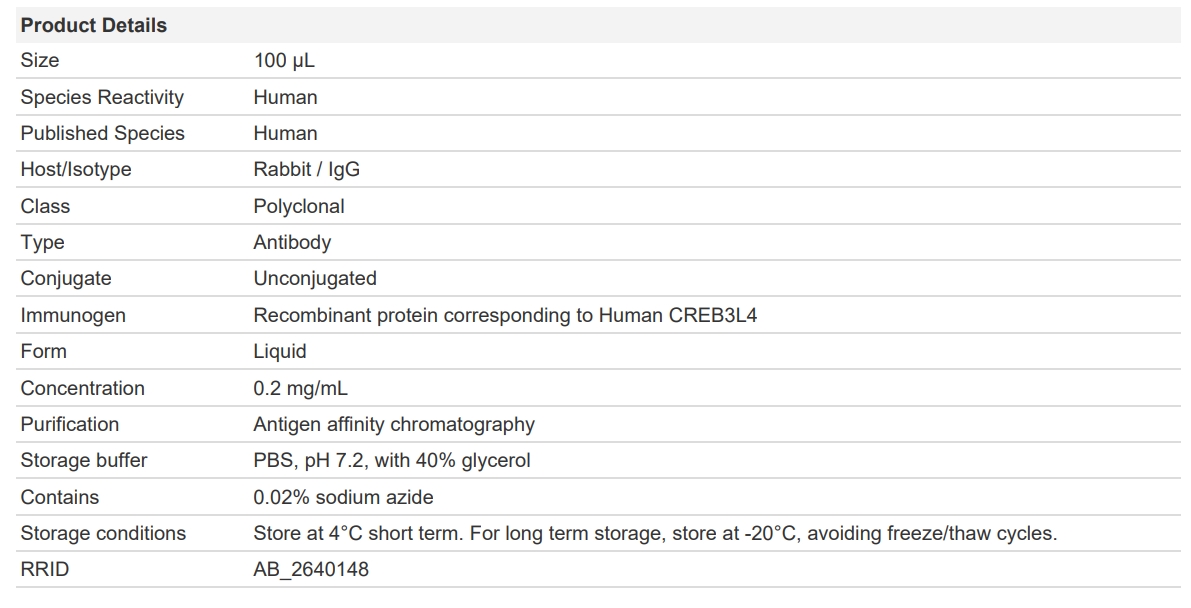Select the Rabbit / IgG value
1191x608 pixels.
point(306,170)
